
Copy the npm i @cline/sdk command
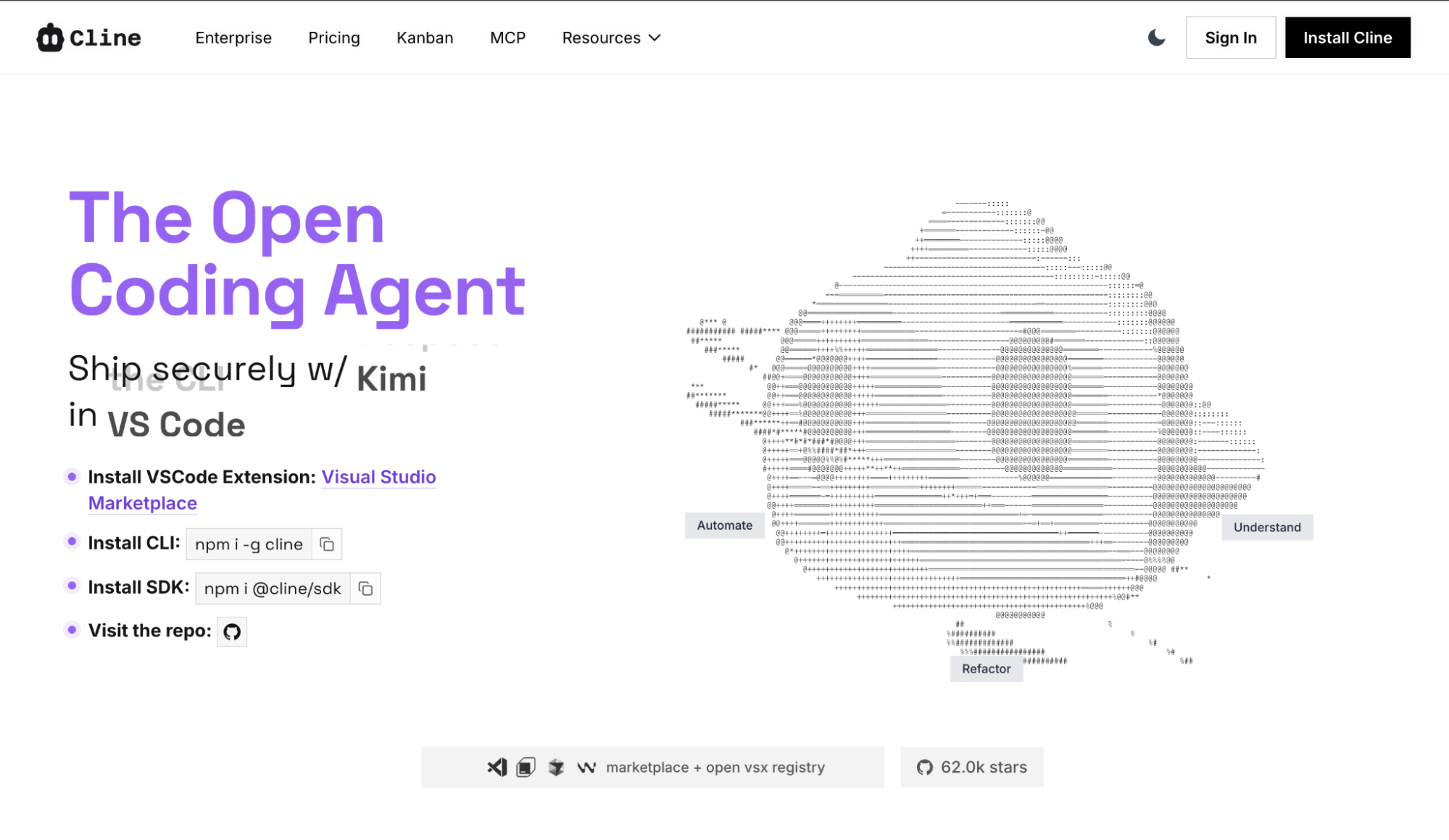click(x=365, y=589)
